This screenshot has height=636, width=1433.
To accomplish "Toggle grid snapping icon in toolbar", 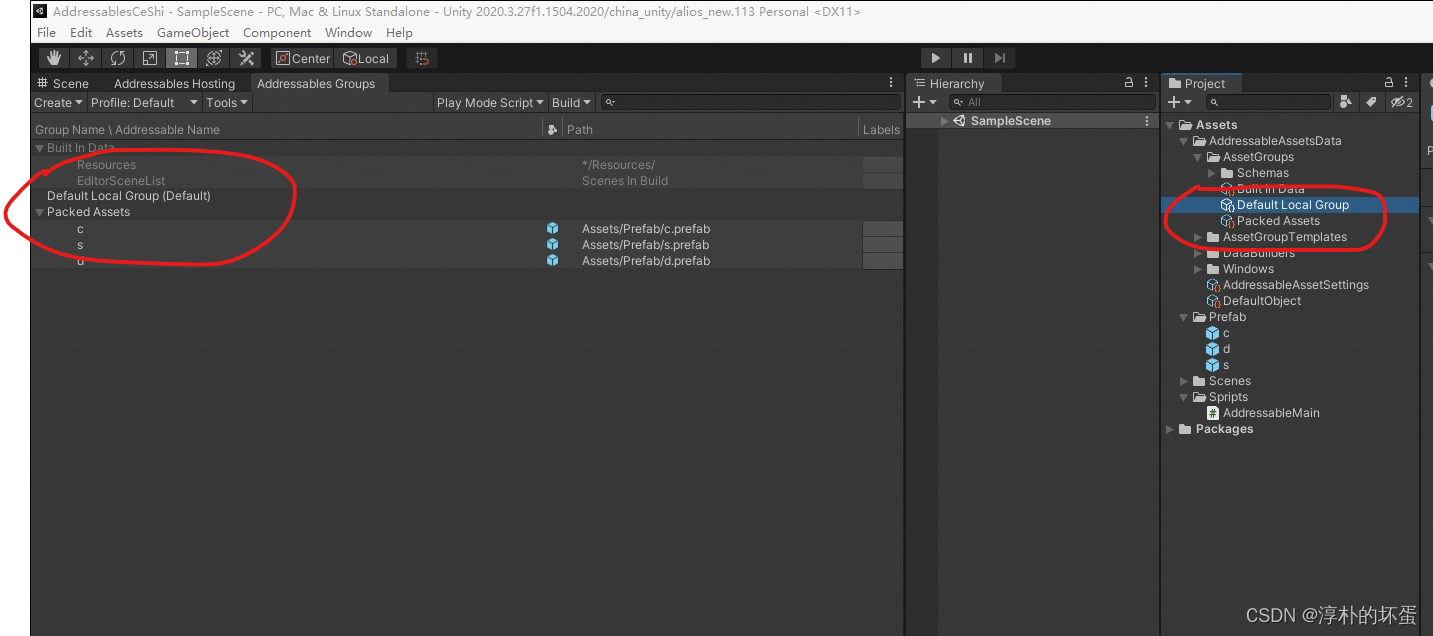I will (422, 58).
